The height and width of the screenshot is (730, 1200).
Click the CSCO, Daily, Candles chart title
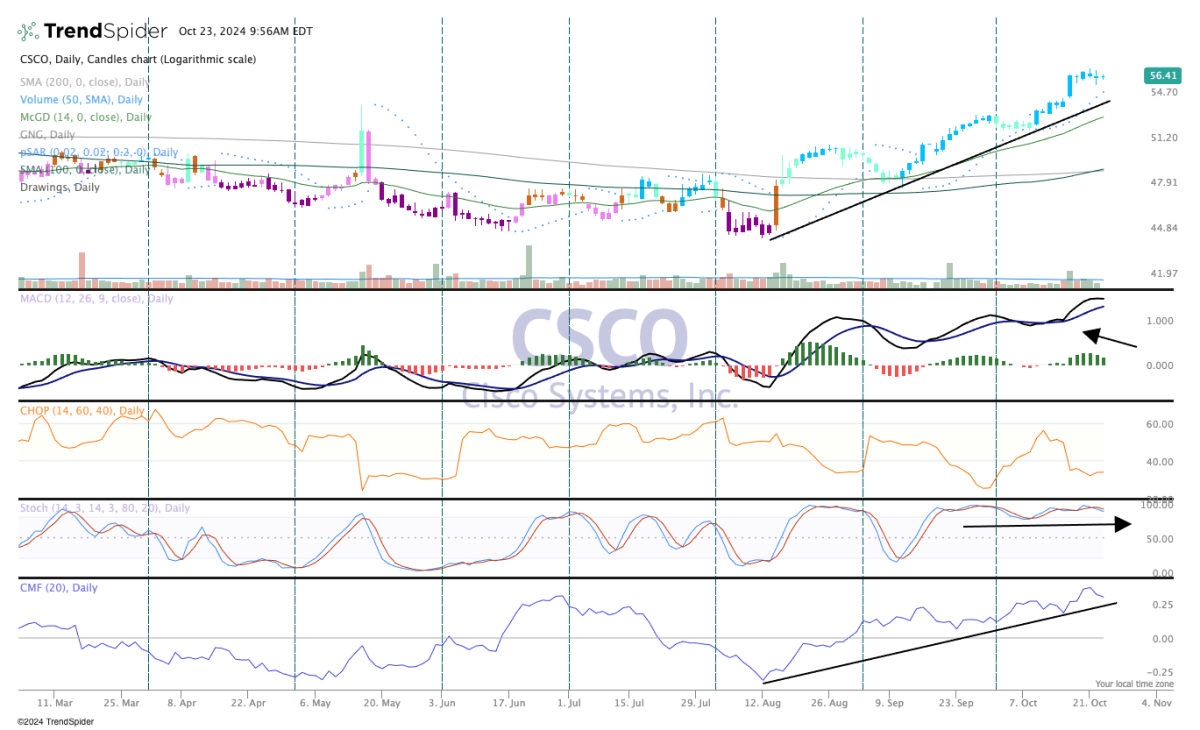(x=137, y=60)
